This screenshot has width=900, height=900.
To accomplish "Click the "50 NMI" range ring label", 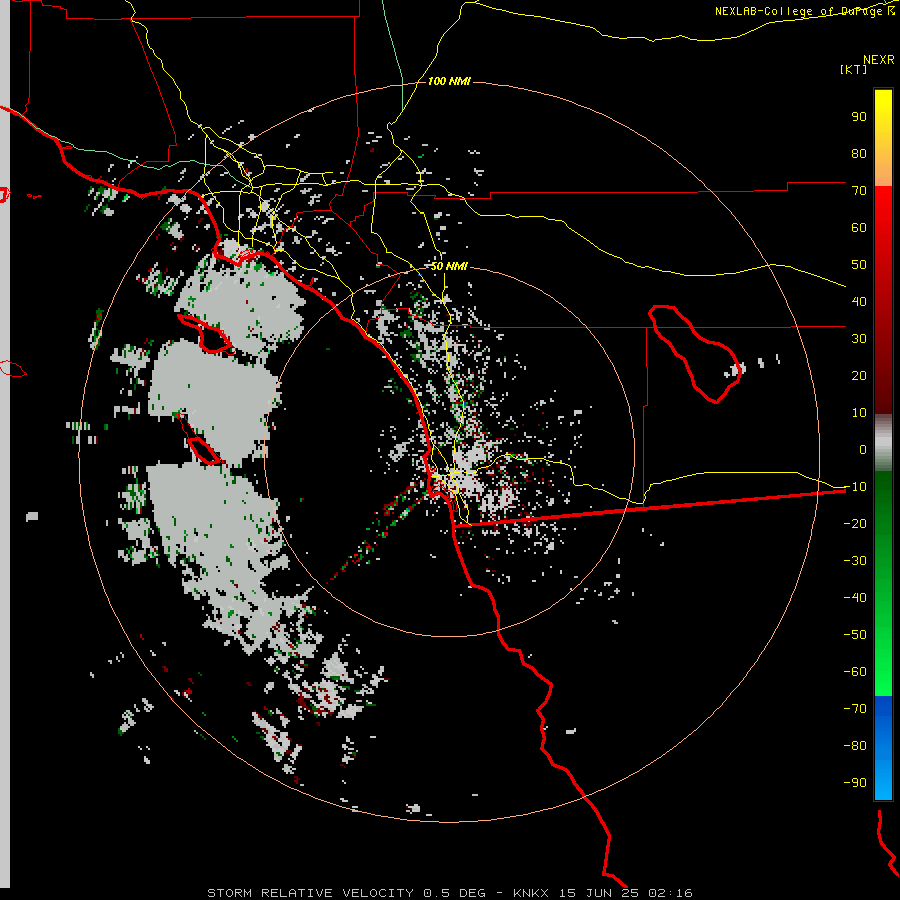I will 449,266.
